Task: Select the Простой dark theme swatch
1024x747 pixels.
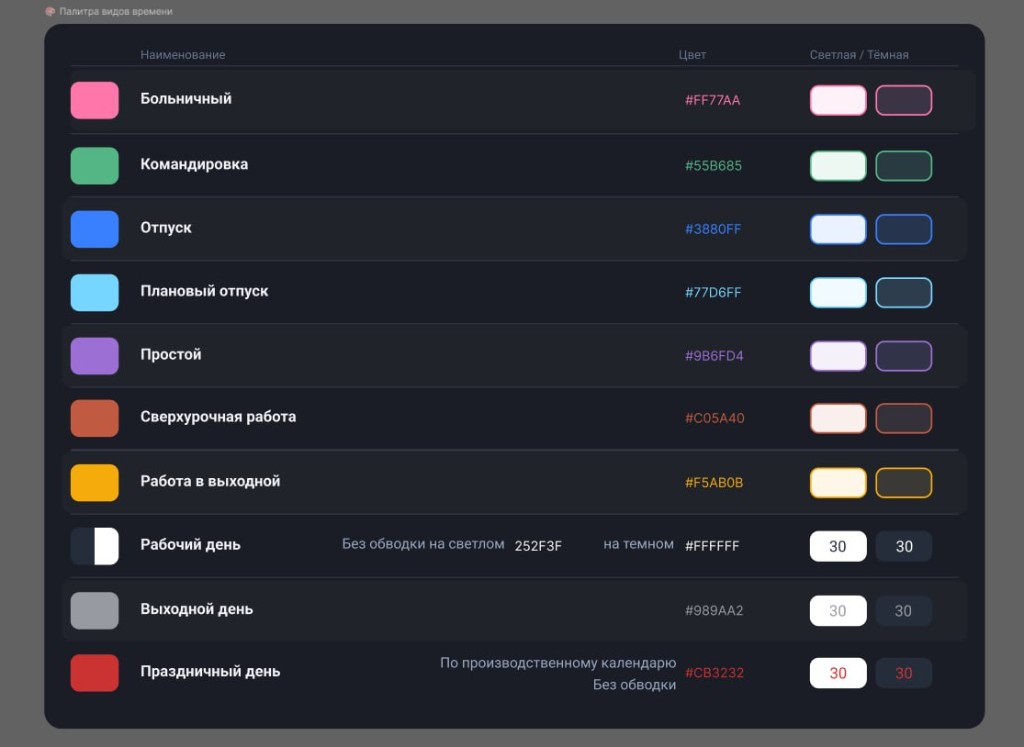Action: [x=904, y=356]
